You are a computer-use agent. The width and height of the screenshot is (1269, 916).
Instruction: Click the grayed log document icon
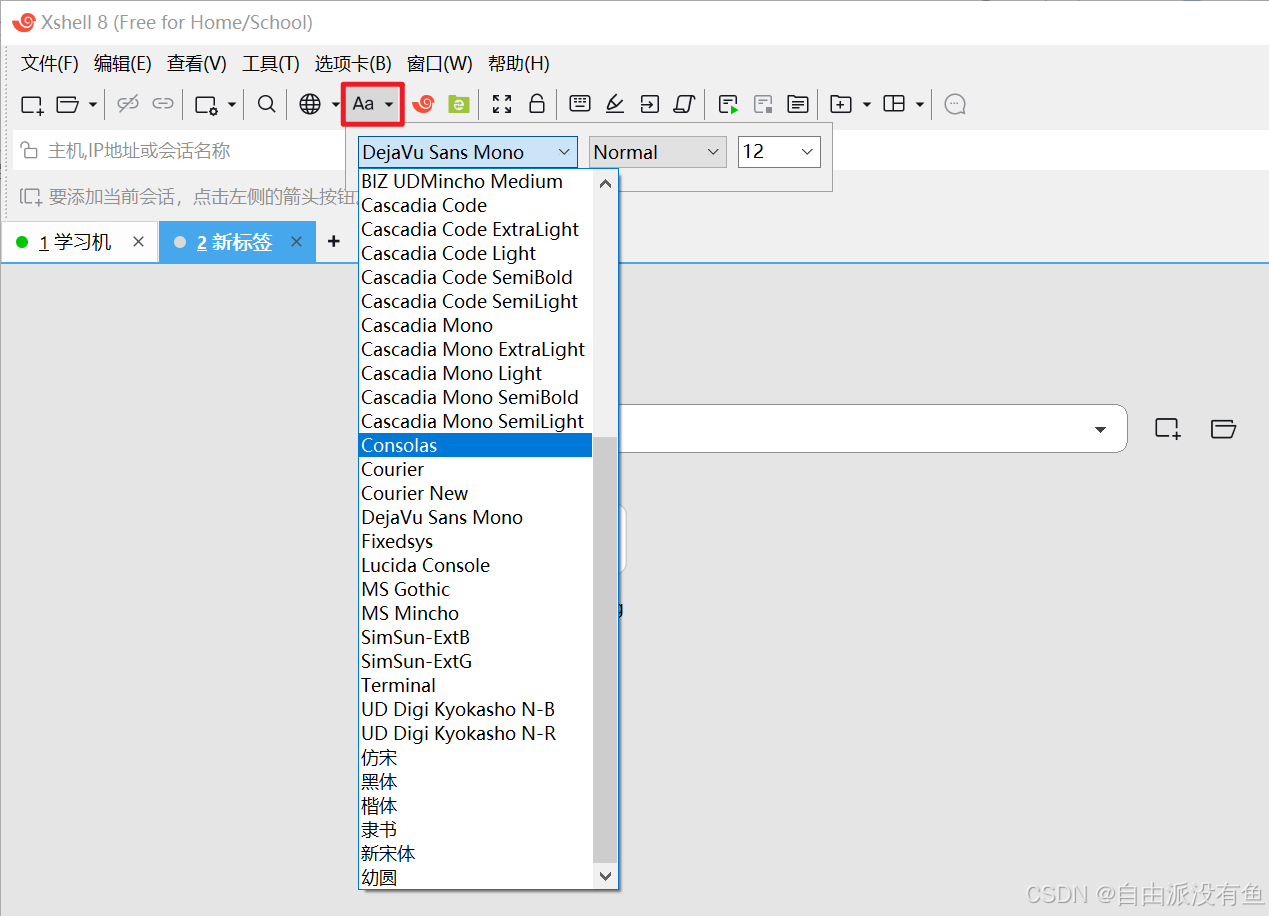tap(763, 104)
